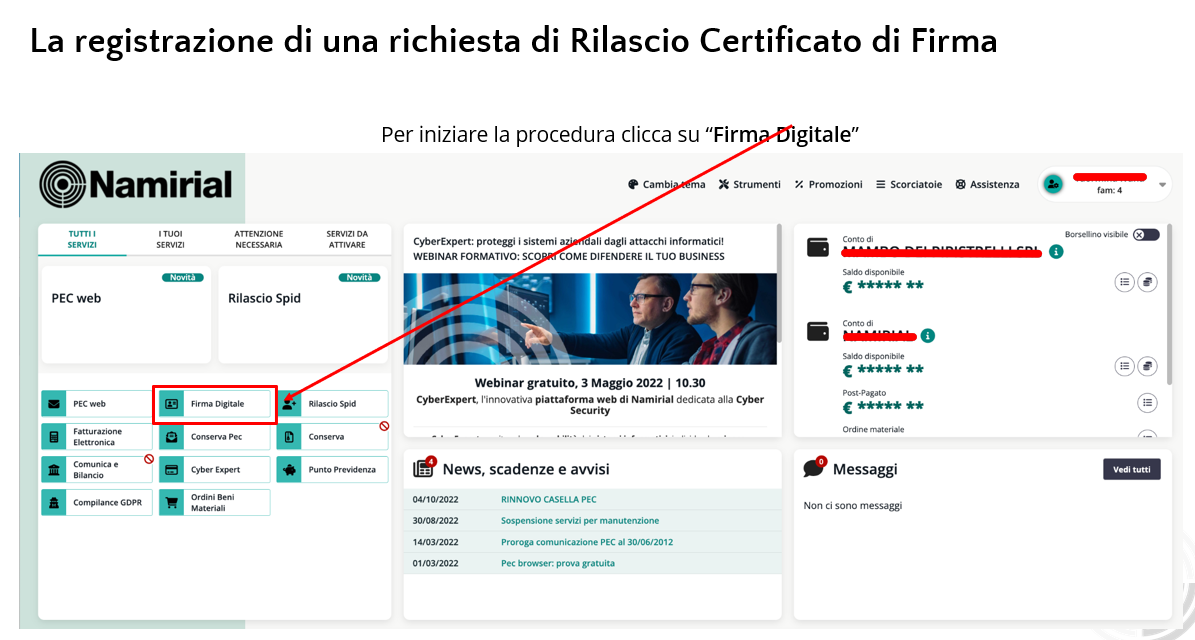1195x640 pixels.
Task: Open Ordini Beni Materiali cart tile
Action: click(214, 502)
